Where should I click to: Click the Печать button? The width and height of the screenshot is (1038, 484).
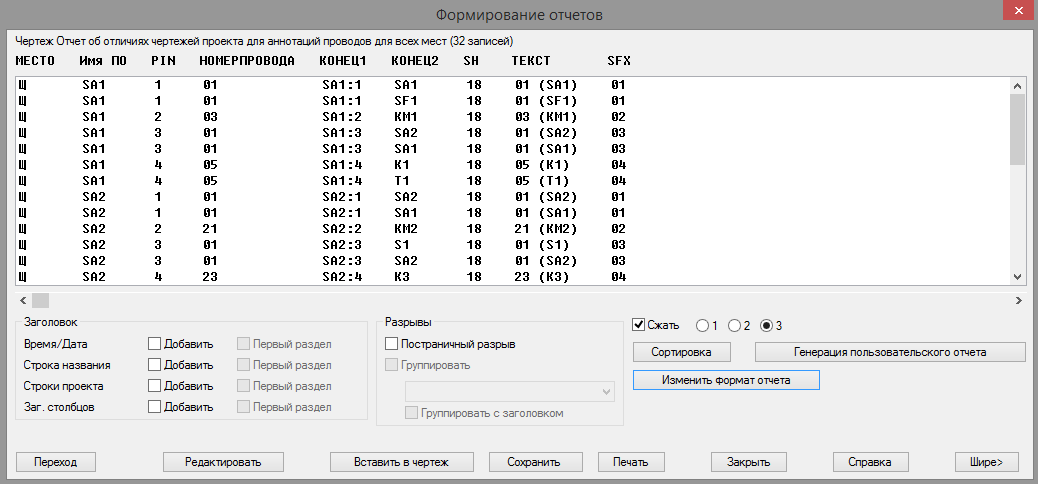631,462
